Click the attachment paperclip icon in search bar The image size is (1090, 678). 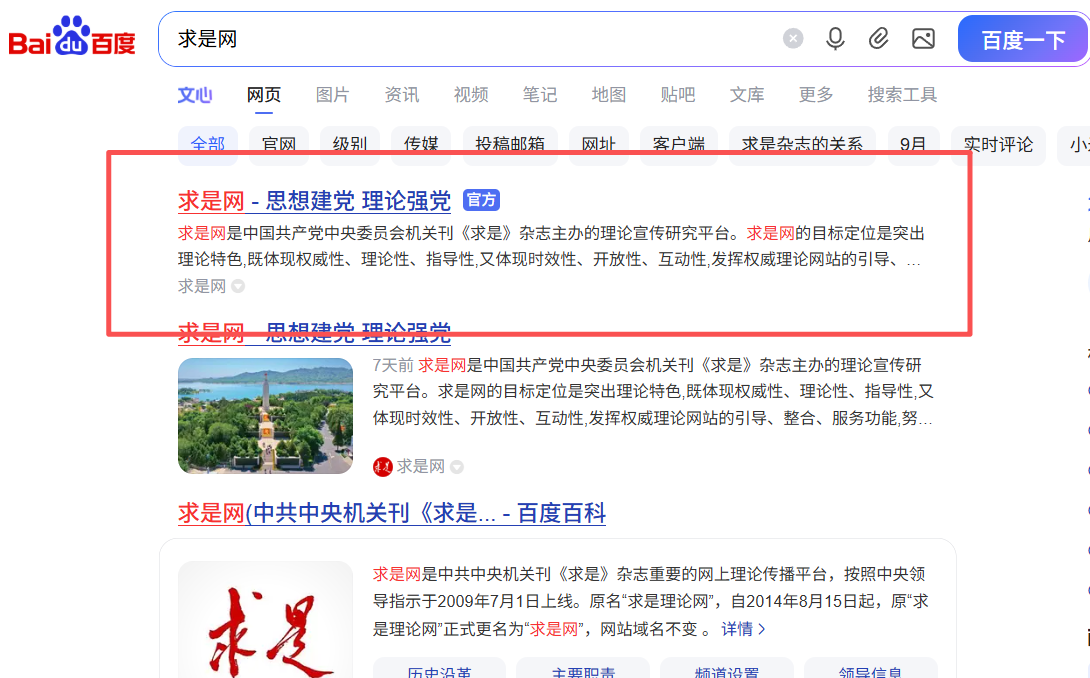coord(879,38)
